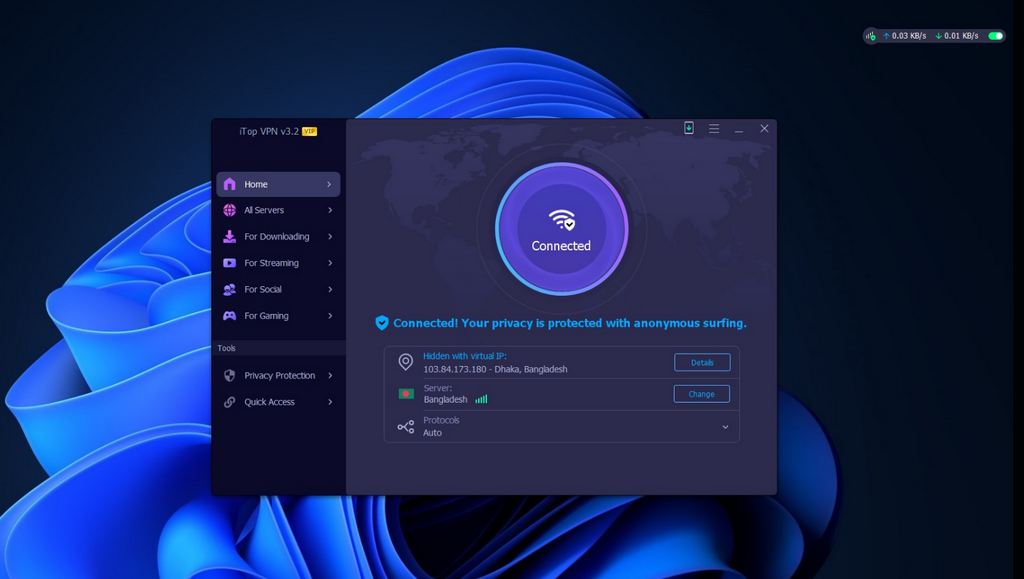The image size is (1024, 579).
Task: Click the green signal strength bars
Action: coord(481,399)
